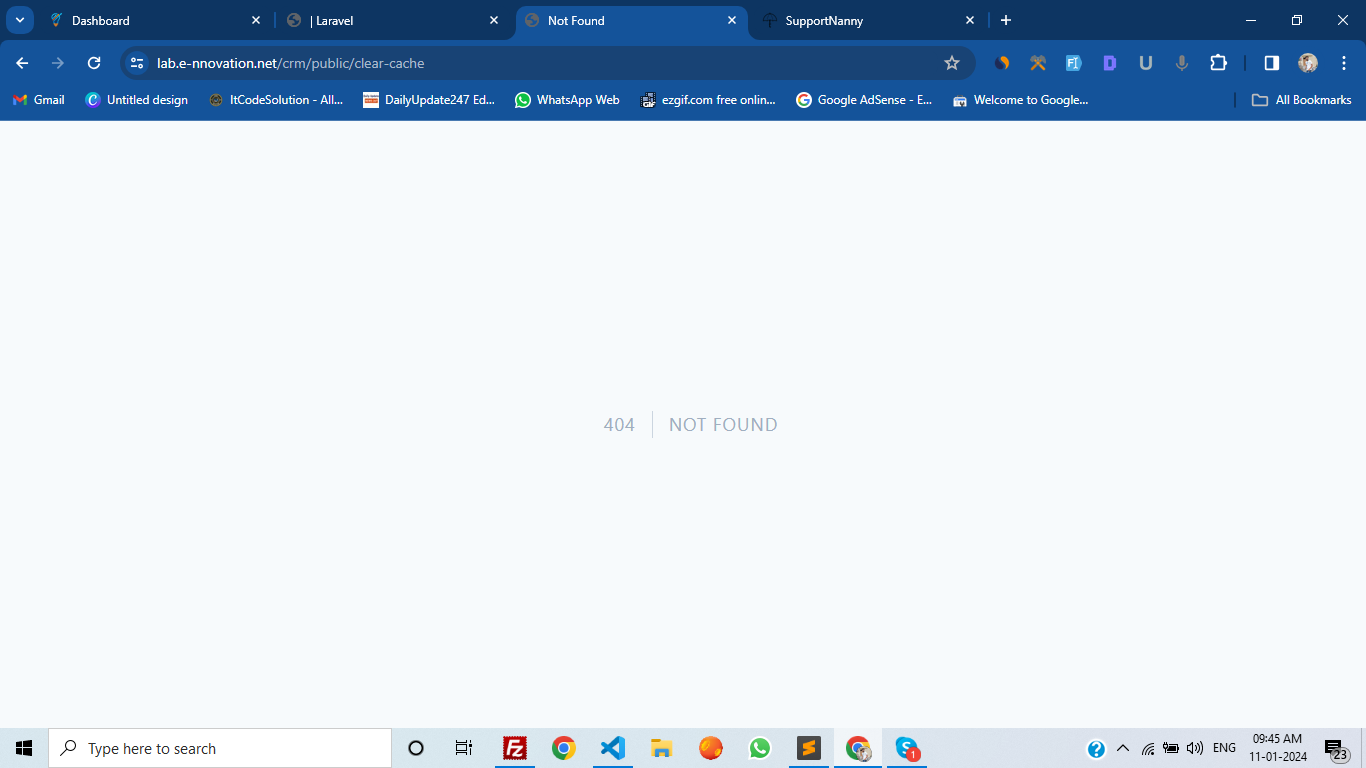Screen dimensions: 1366x768
Task: Open Visual Studio Code from taskbar
Action: (613, 748)
